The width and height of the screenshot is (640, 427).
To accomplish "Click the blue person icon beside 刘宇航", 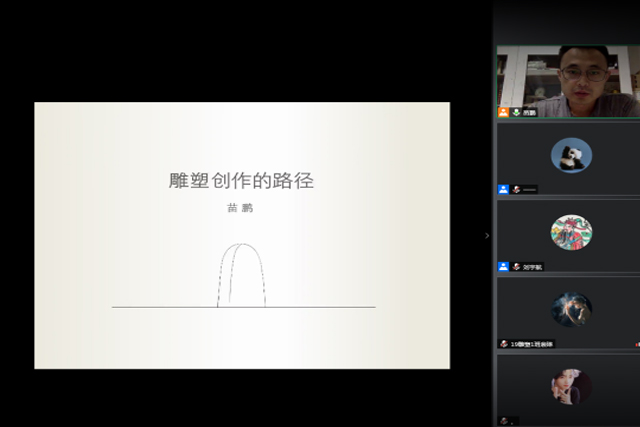I will pos(504,267).
